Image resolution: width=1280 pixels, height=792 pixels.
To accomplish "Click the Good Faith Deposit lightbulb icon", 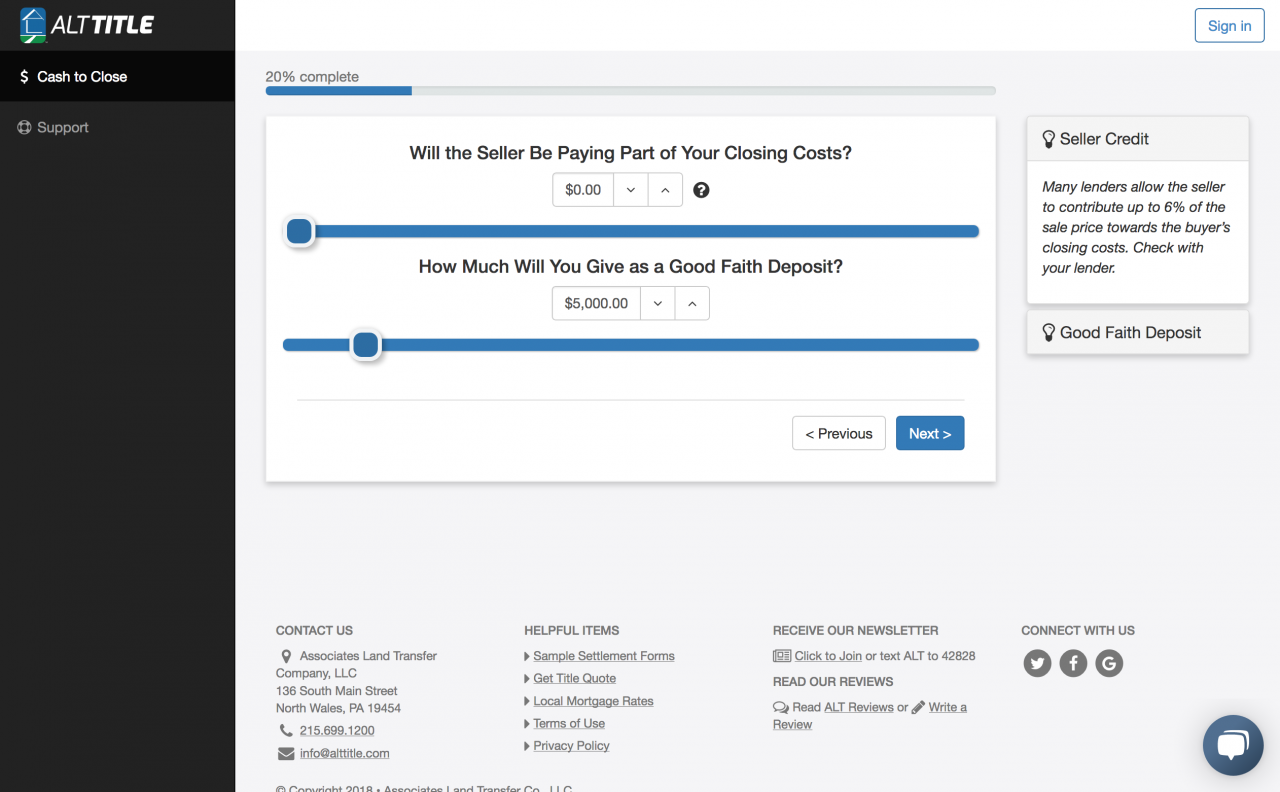I will pyautogui.click(x=1049, y=333).
